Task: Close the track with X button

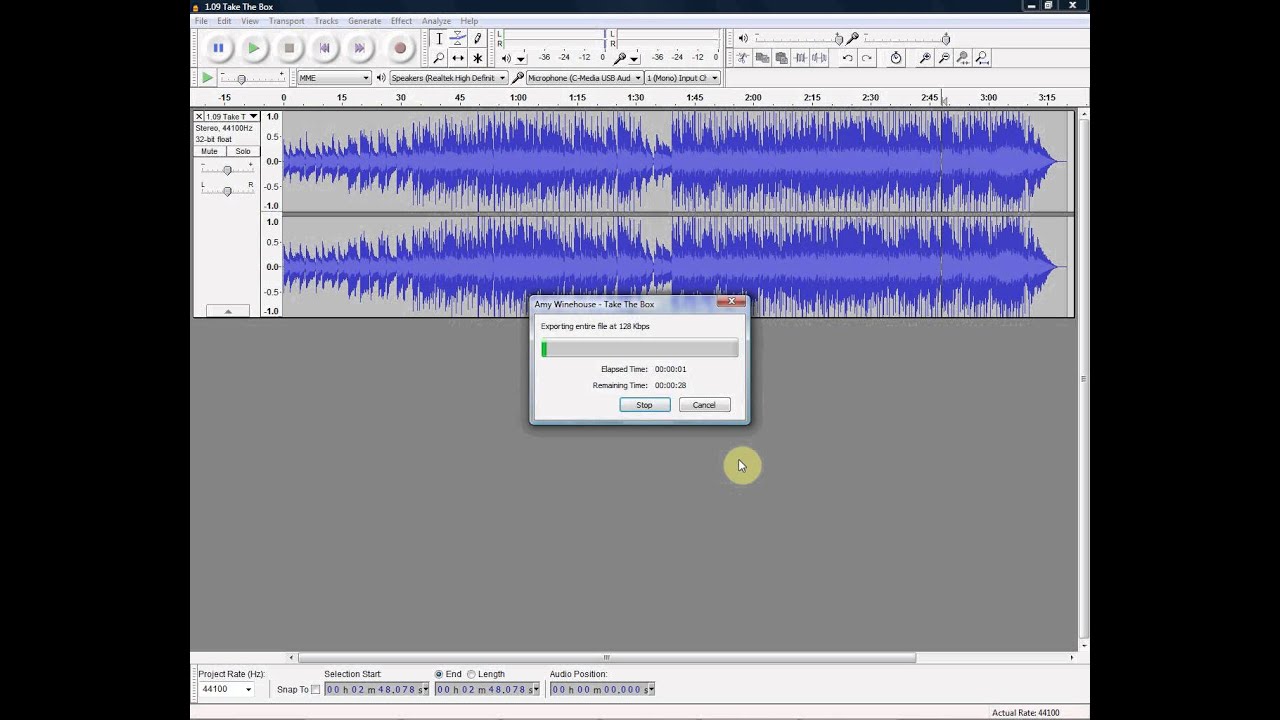Action: pos(199,117)
